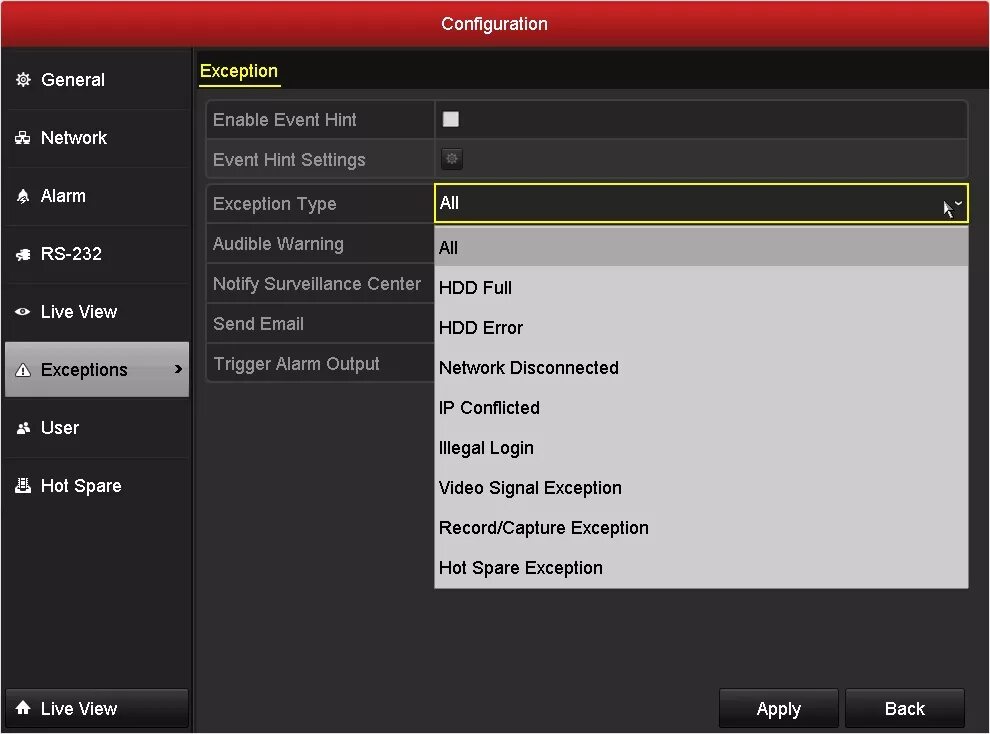
Task: Pick Illegal Login exception type
Action: pyautogui.click(x=701, y=447)
